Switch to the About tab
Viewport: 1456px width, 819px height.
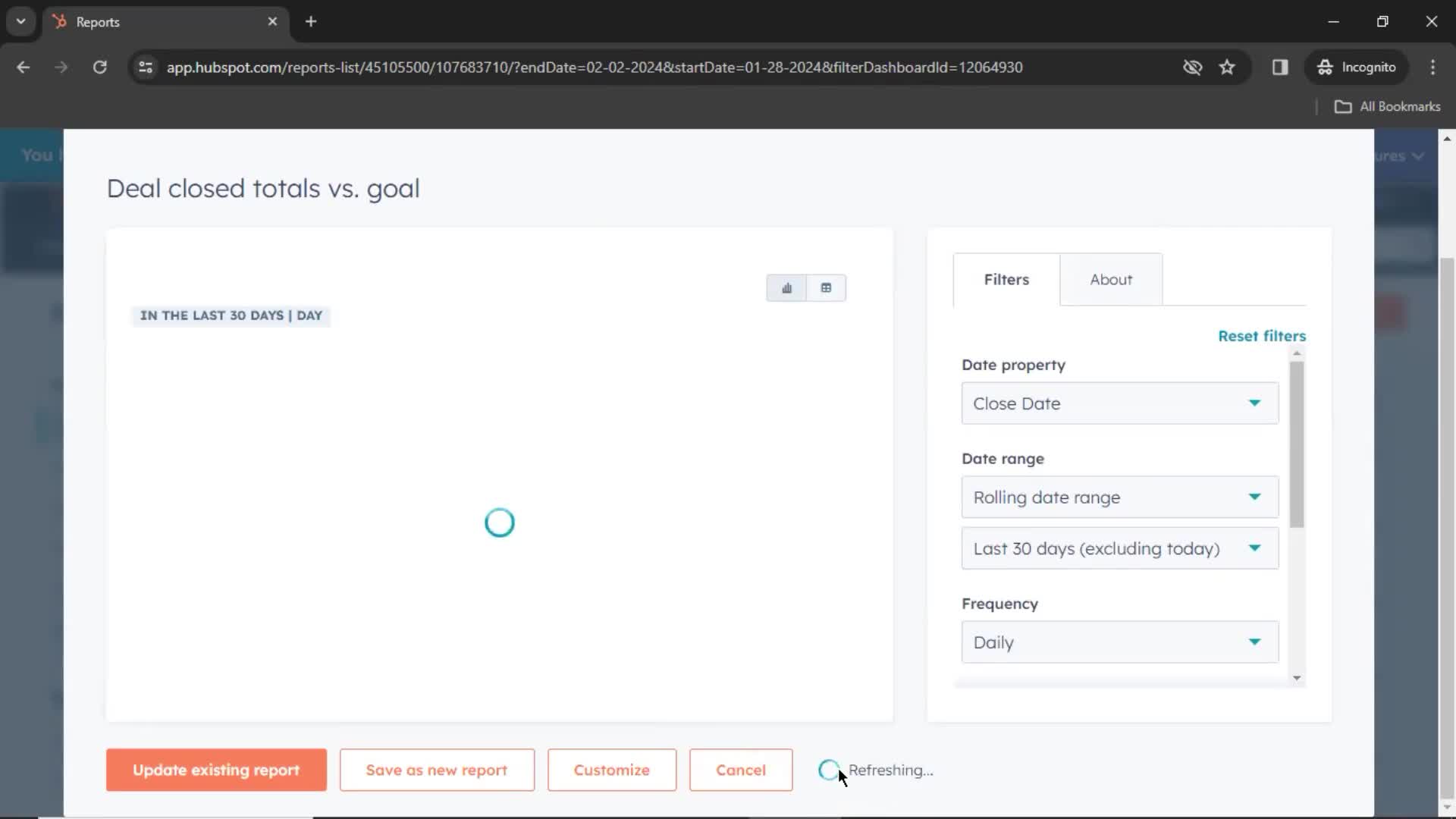1111,279
